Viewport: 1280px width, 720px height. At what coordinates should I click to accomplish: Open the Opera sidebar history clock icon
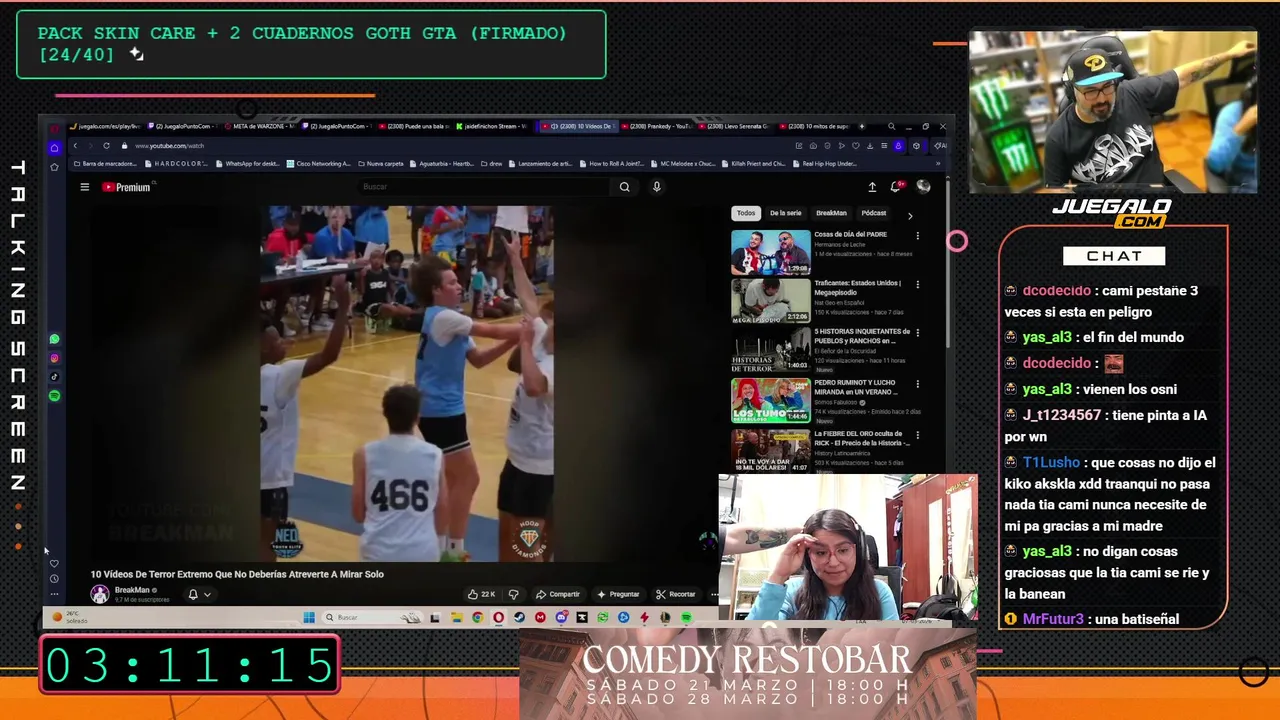(x=54, y=579)
